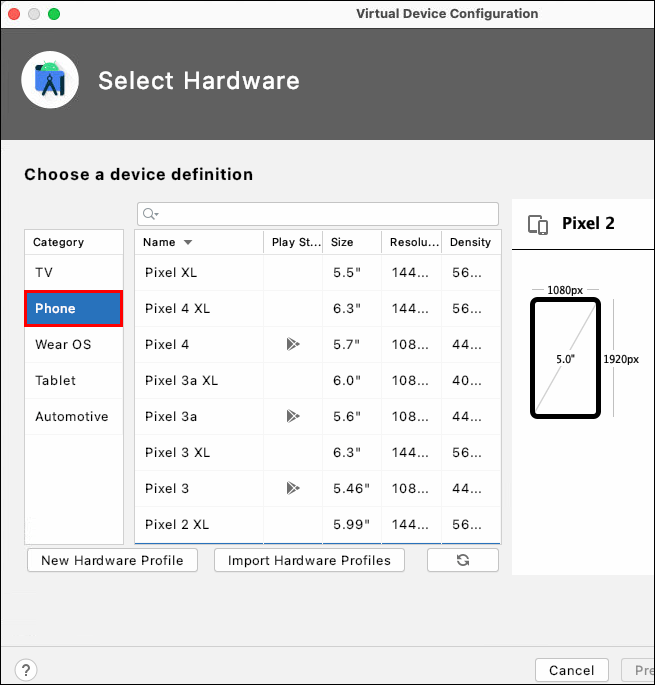Click the 5.46" size cell
655x685 pixels.
tap(351, 488)
